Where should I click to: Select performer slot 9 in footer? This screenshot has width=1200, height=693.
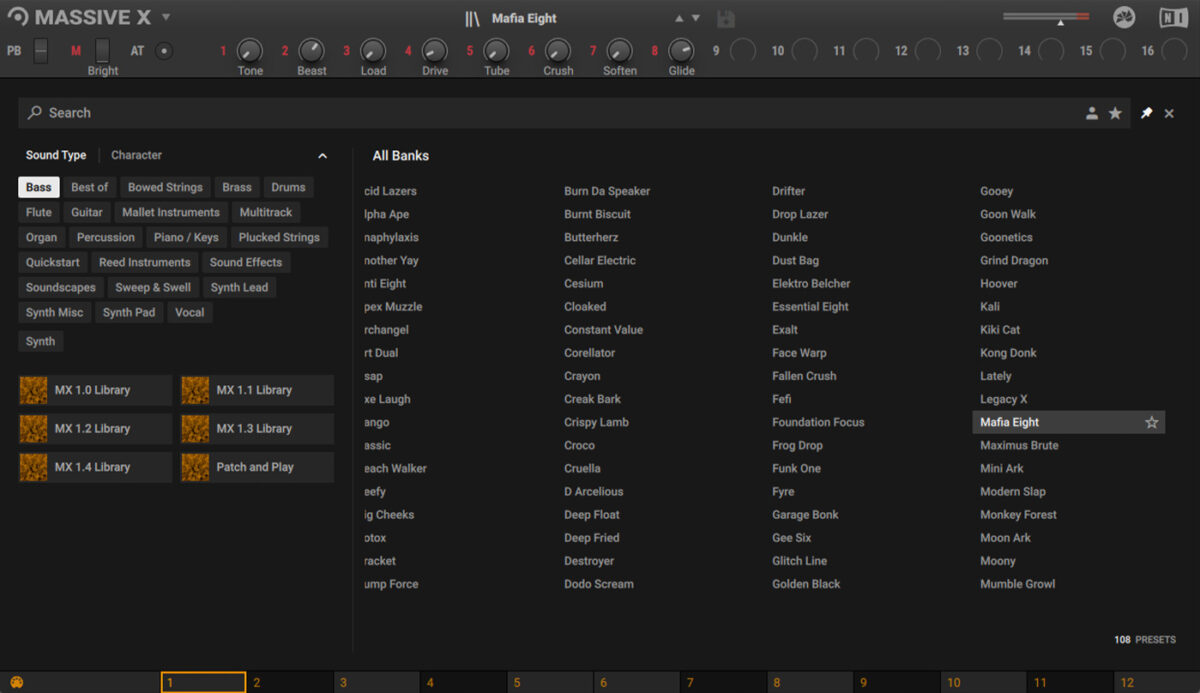tap(897, 683)
